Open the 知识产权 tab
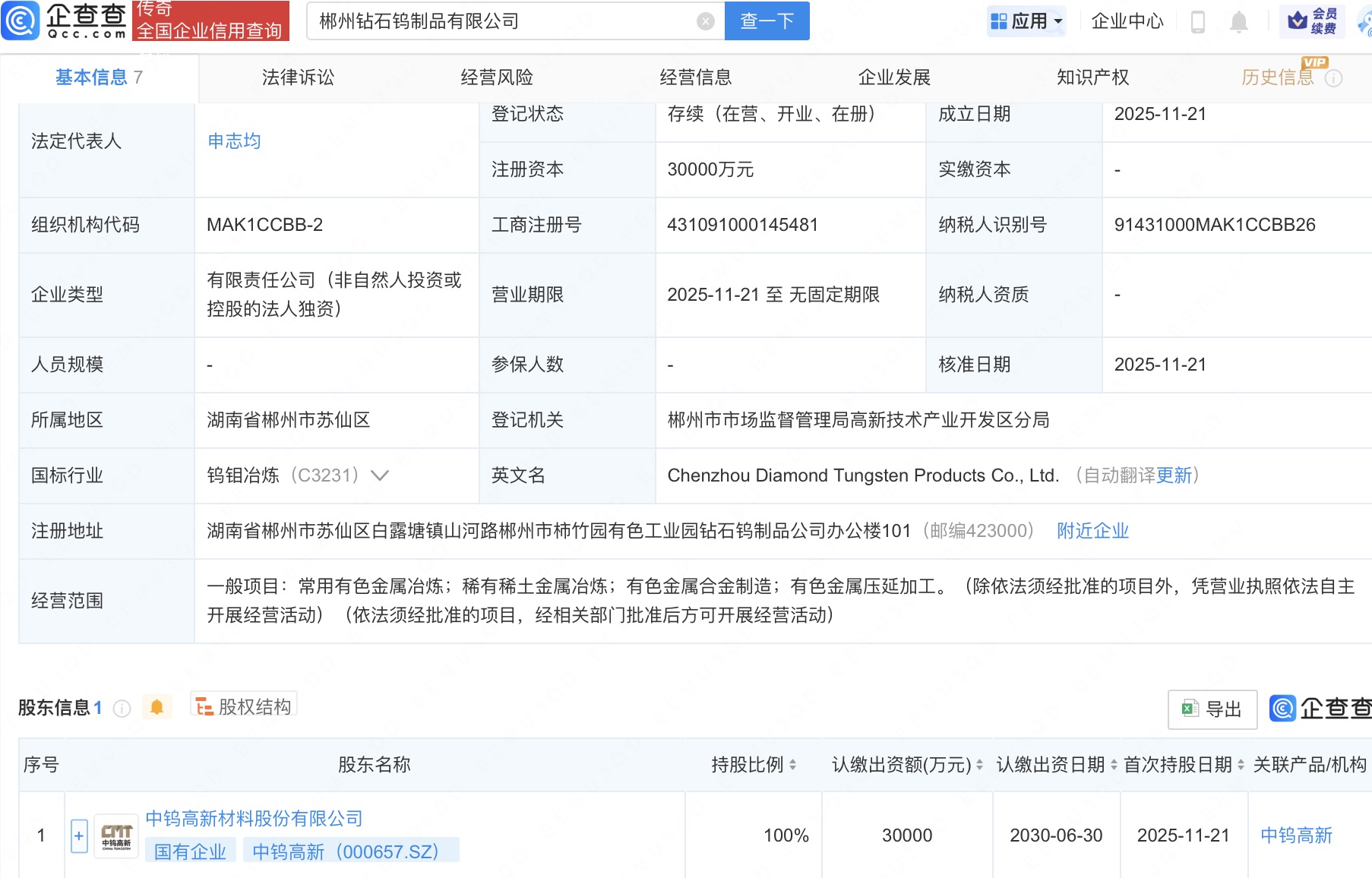This screenshot has width=1372, height=878. [1091, 77]
